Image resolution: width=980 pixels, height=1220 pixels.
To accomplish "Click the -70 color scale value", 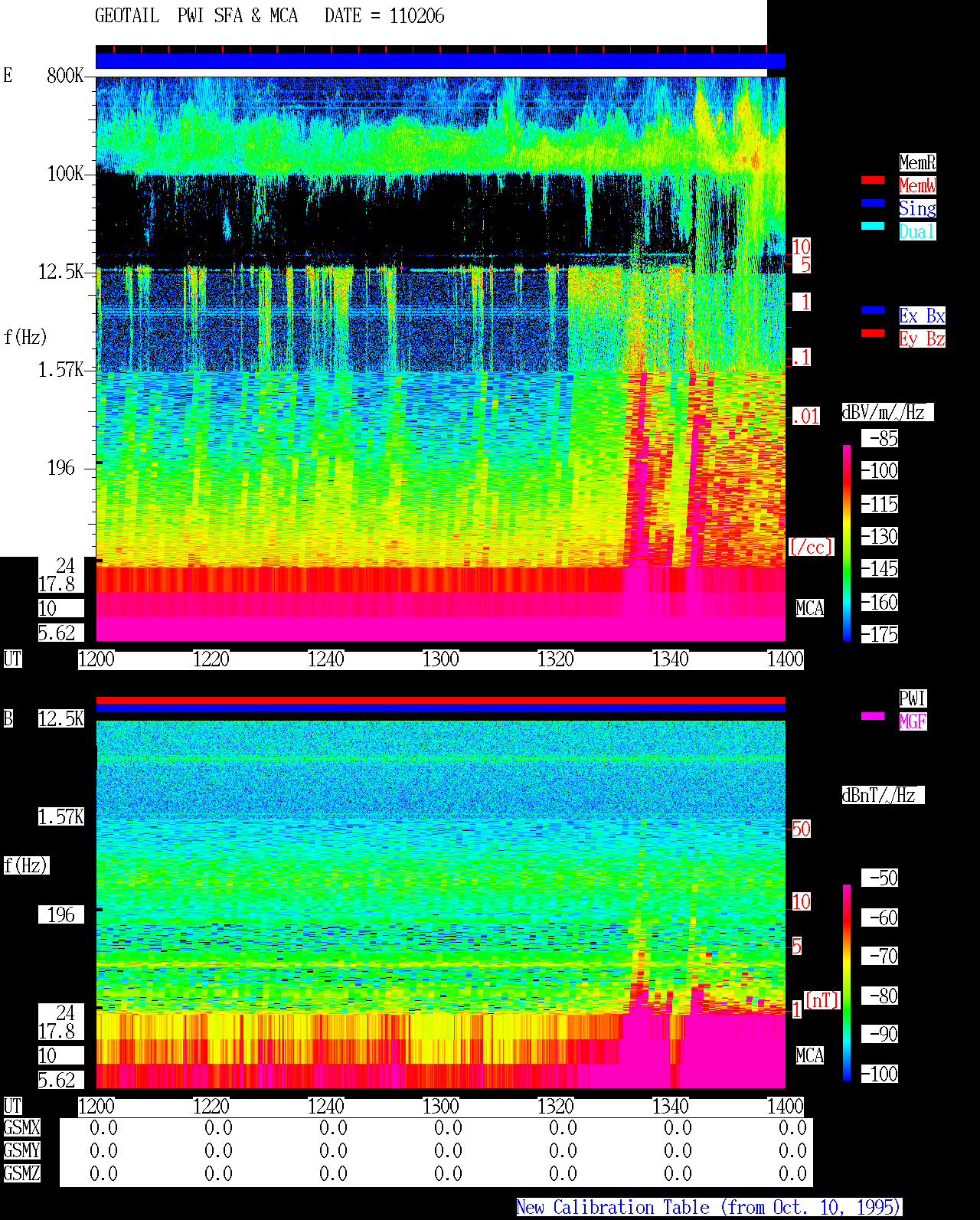I will (x=880, y=956).
